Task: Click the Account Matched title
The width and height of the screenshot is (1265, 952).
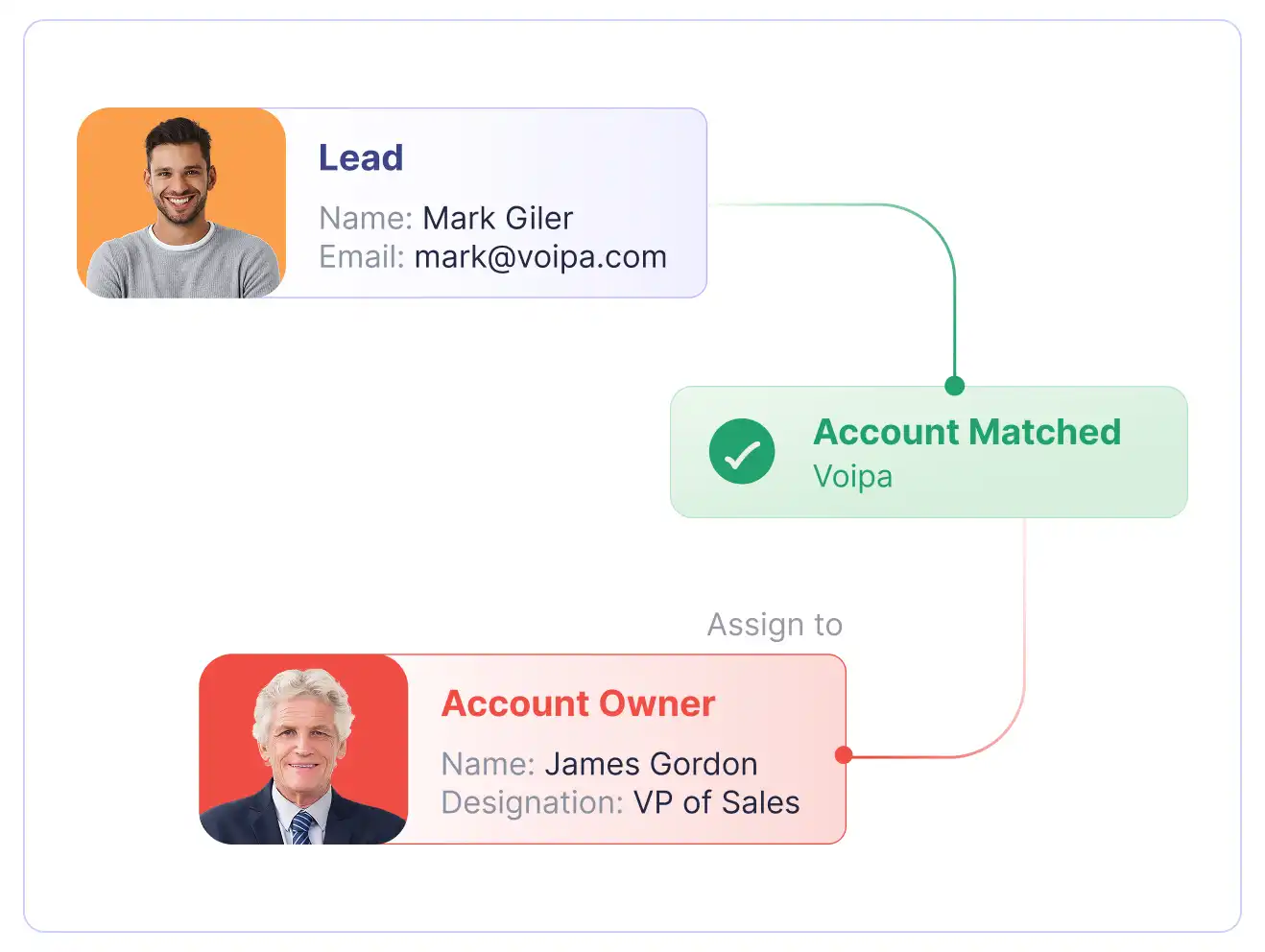Action: (967, 432)
